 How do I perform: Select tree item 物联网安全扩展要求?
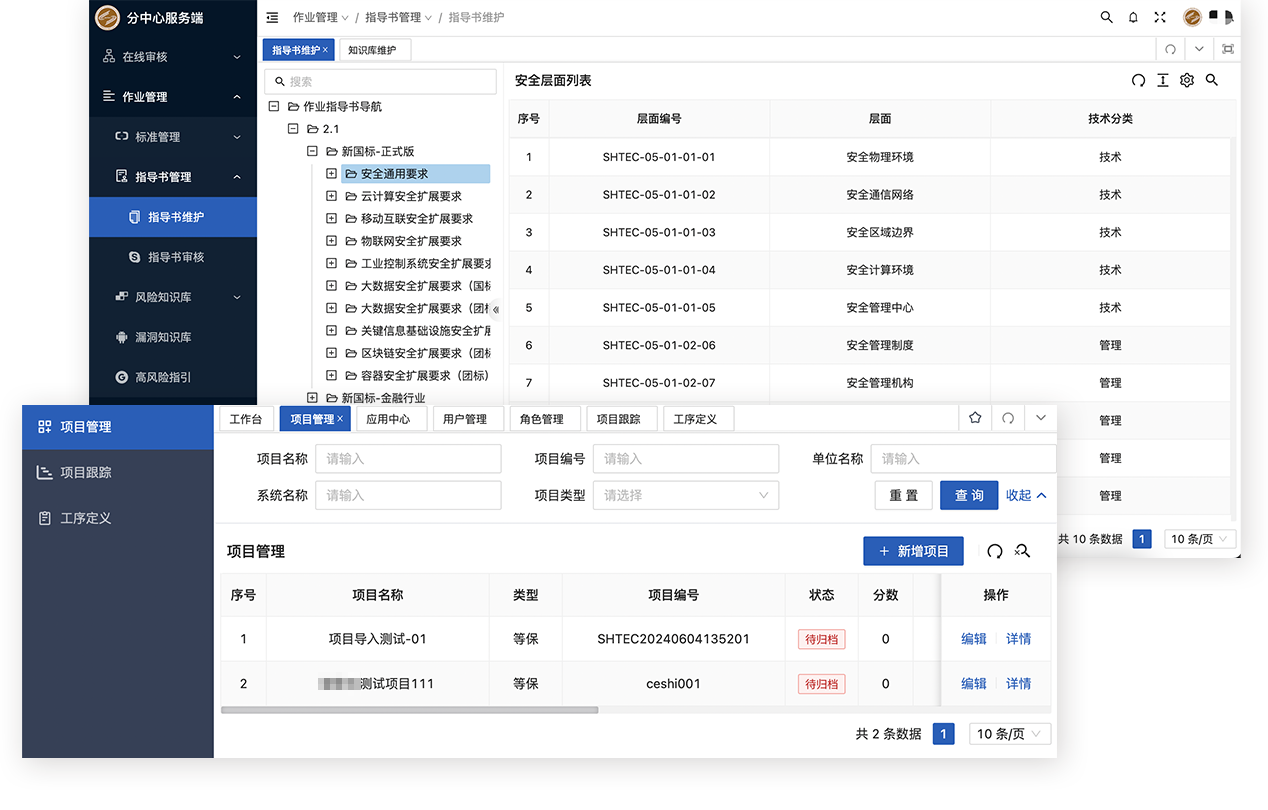point(411,241)
